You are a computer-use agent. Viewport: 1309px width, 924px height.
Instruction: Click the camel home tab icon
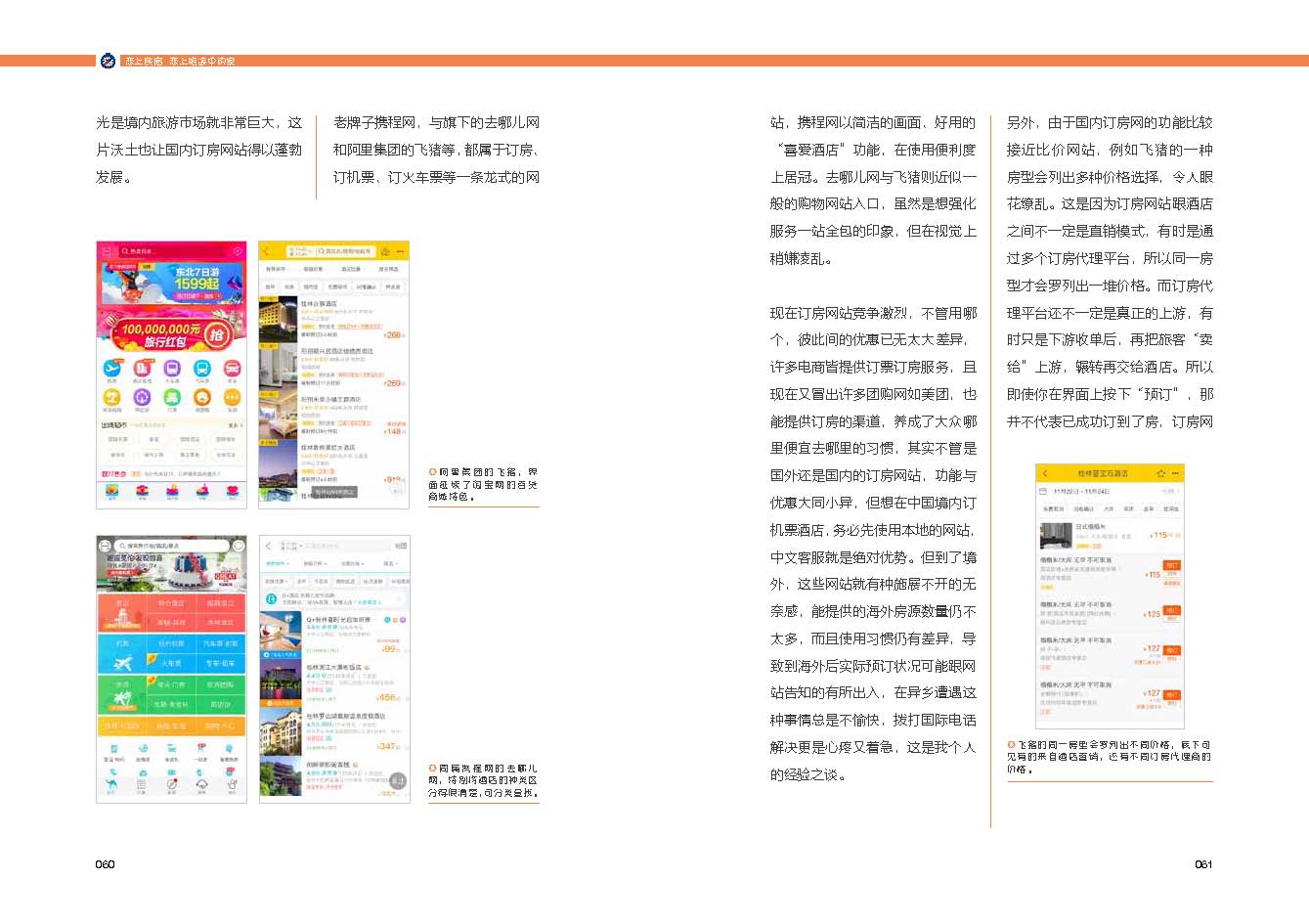110,785
